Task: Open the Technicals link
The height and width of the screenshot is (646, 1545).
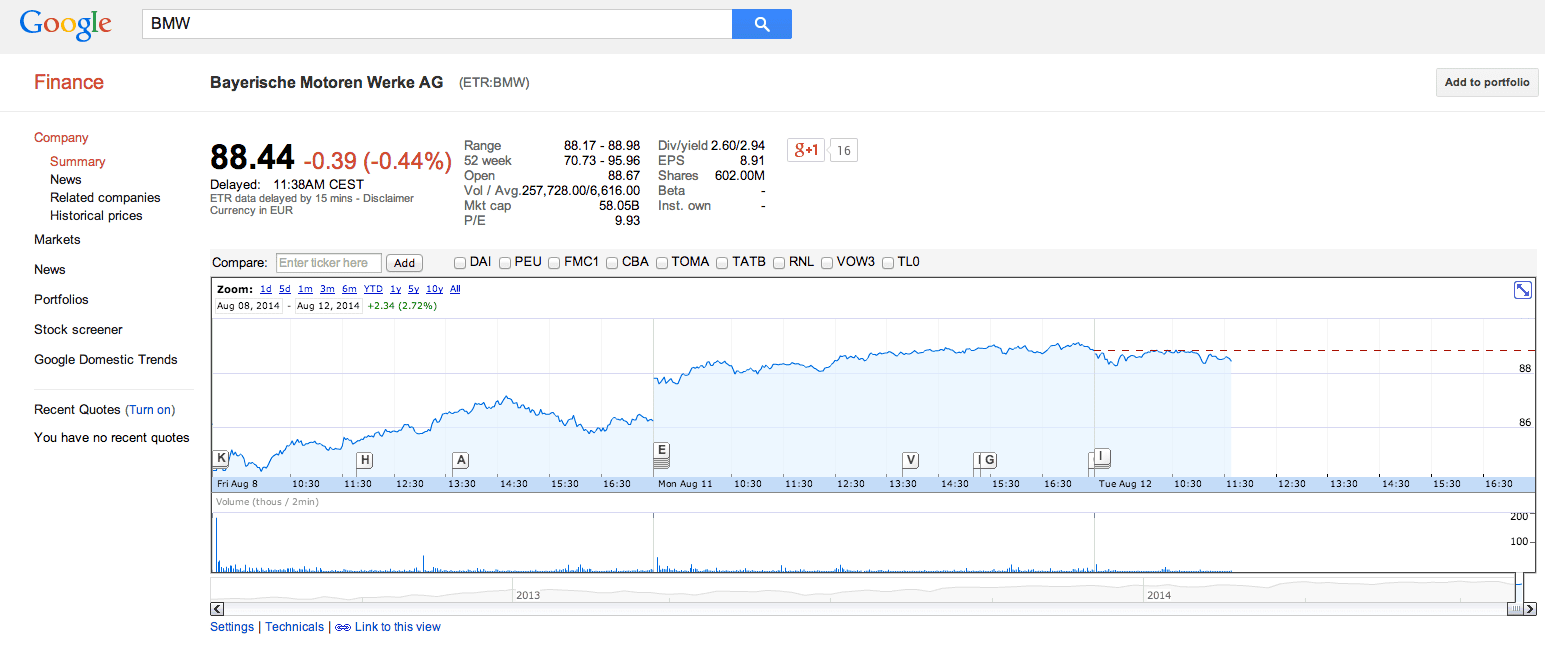Action: point(294,627)
